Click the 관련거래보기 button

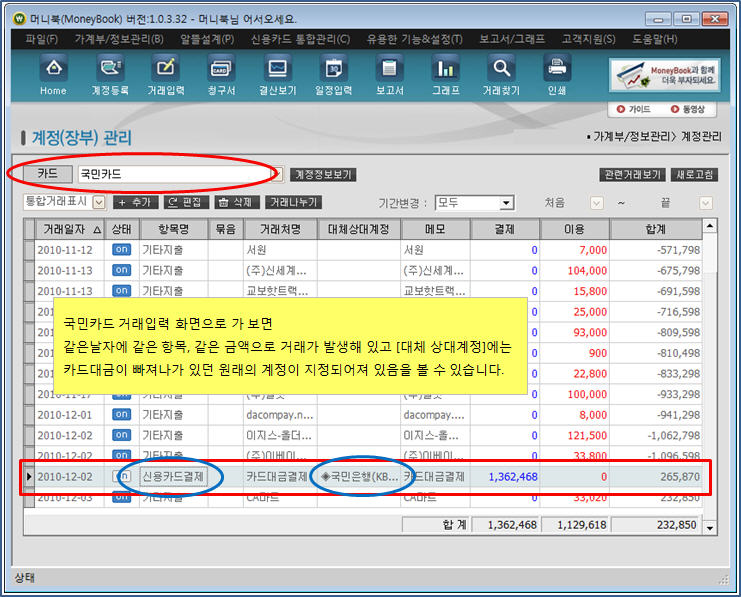[632, 175]
